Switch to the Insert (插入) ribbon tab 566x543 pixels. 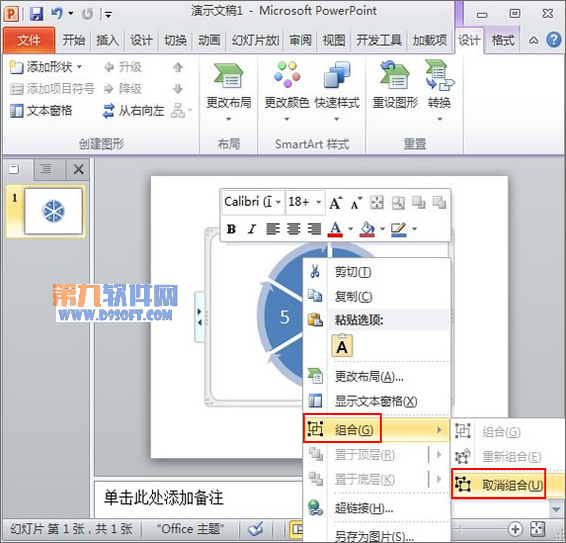108,40
